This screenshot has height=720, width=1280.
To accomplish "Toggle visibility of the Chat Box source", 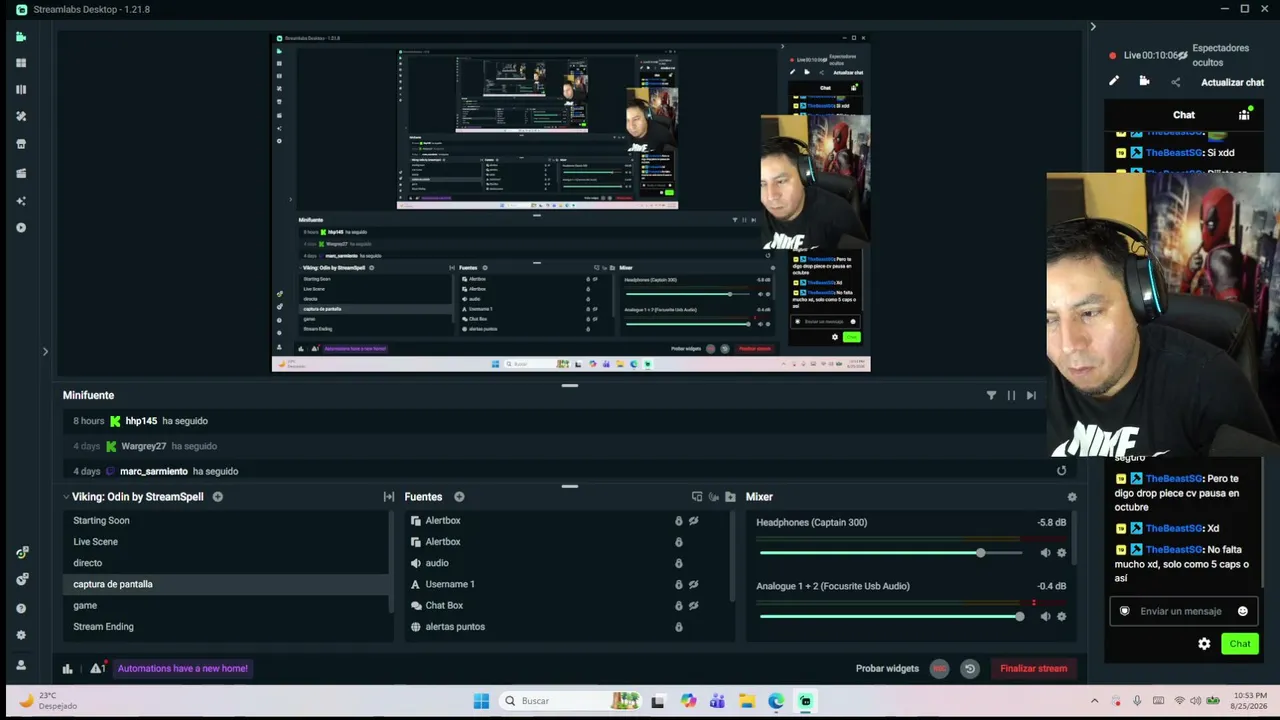I will [x=693, y=605].
